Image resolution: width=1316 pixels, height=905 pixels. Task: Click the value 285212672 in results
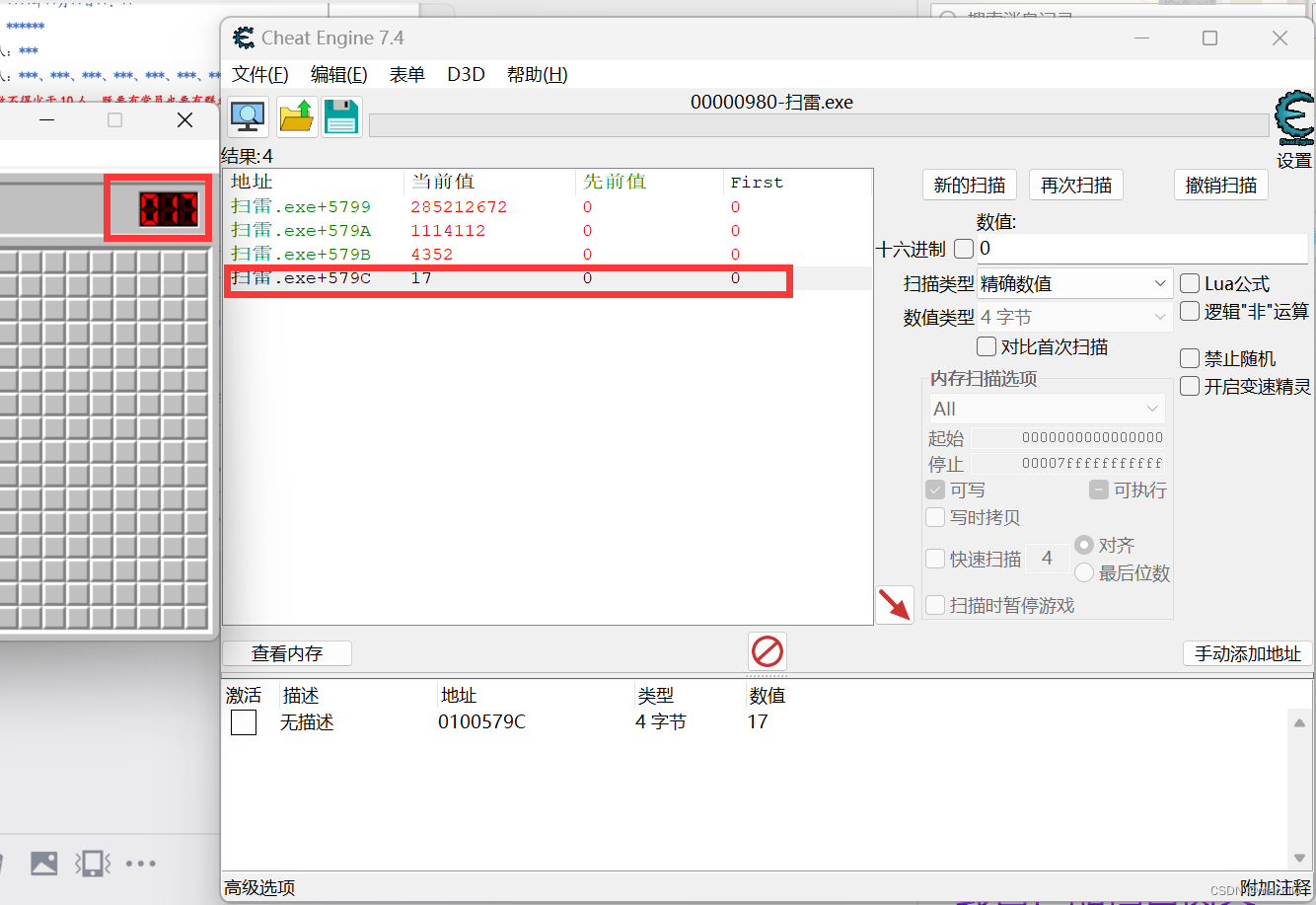click(x=459, y=207)
